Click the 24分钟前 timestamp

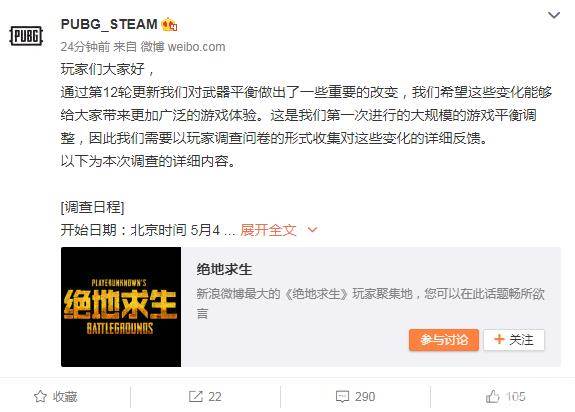[x=85, y=47]
